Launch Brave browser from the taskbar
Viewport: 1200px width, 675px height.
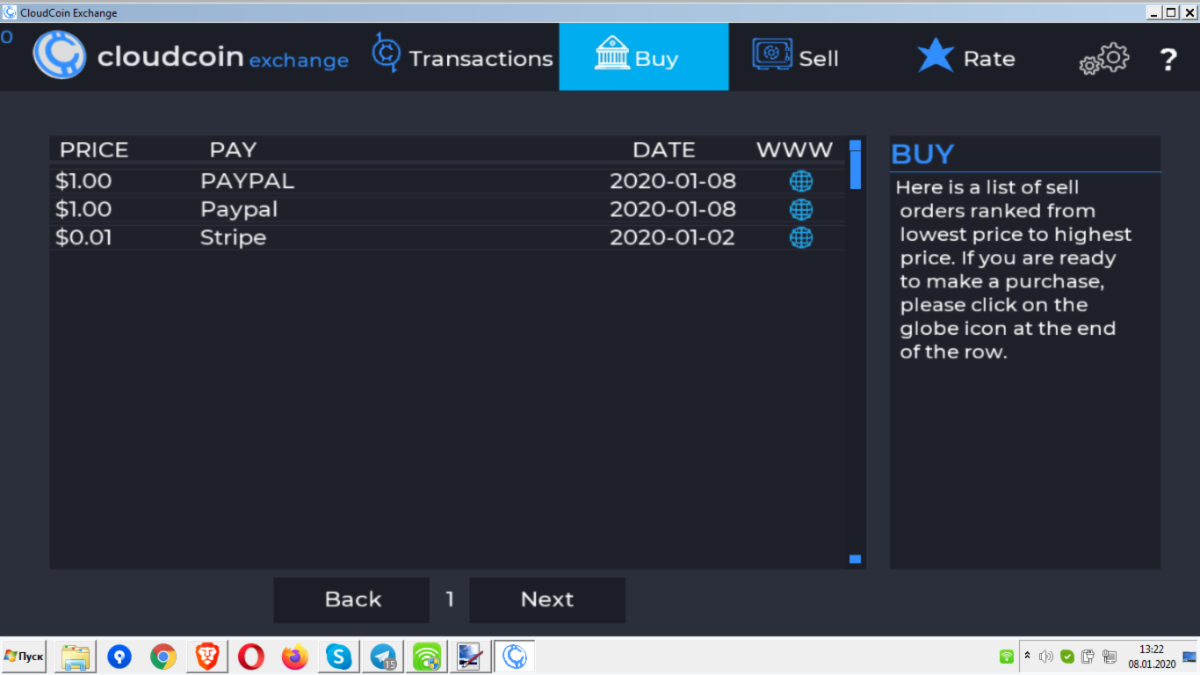click(207, 657)
